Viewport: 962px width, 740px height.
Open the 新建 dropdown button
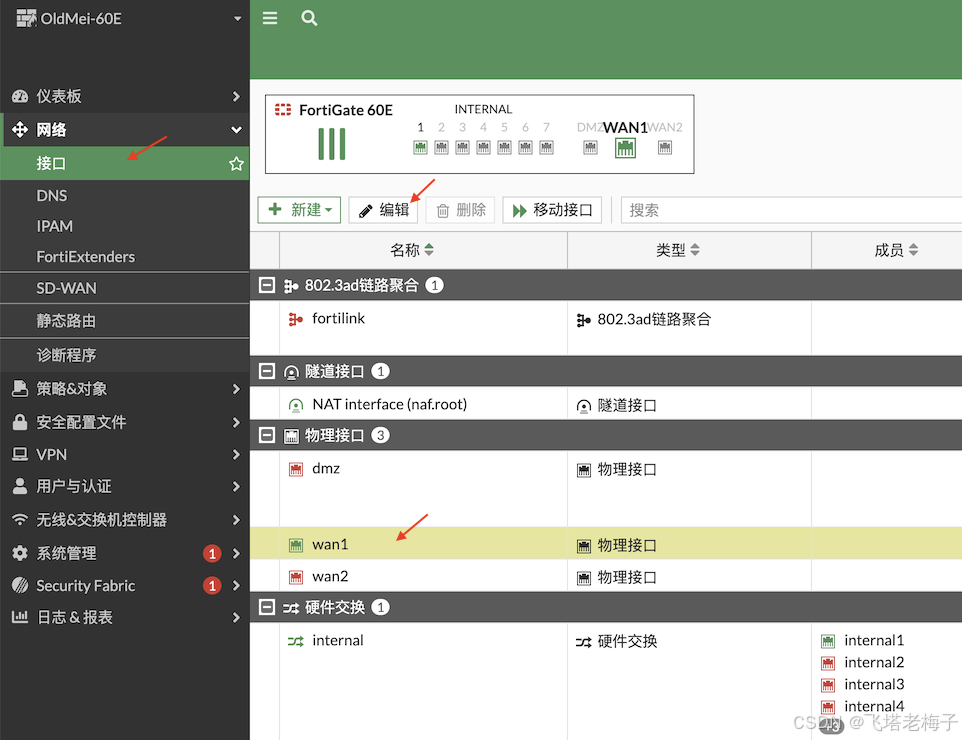[x=299, y=210]
